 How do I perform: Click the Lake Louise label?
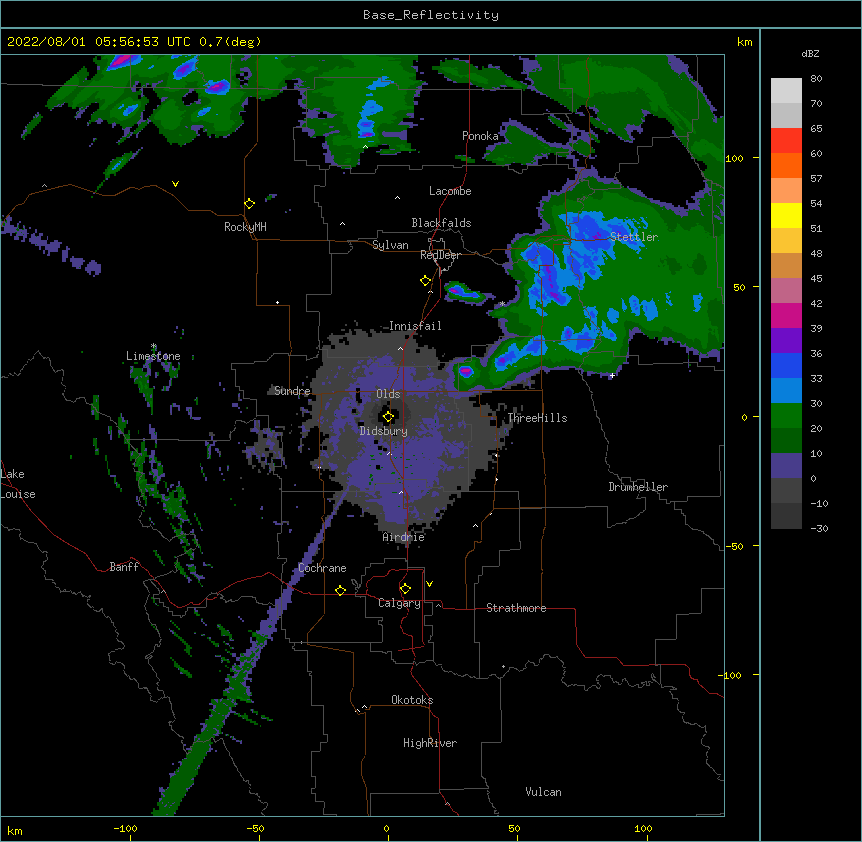coord(18,484)
